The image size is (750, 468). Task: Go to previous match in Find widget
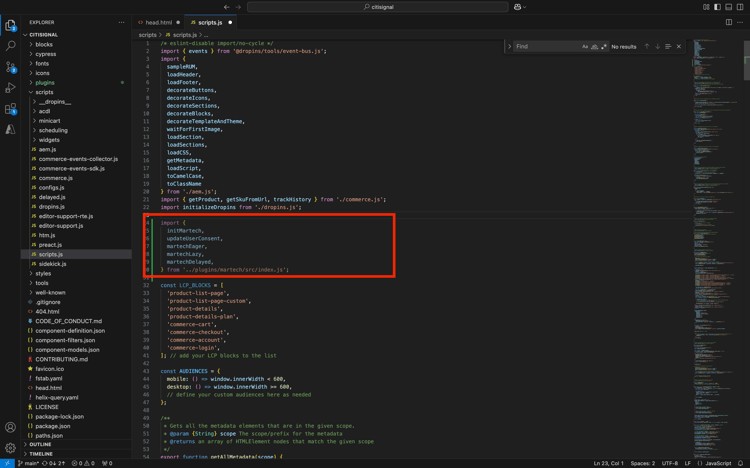pyautogui.click(x=647, y=46)
